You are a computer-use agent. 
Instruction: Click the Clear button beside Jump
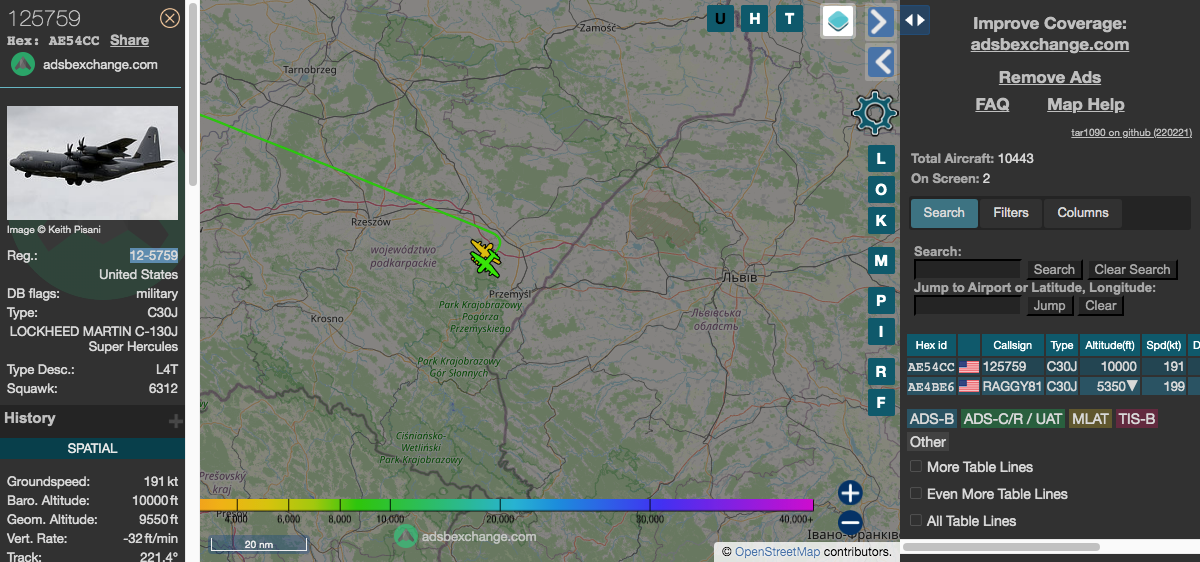1100,306
